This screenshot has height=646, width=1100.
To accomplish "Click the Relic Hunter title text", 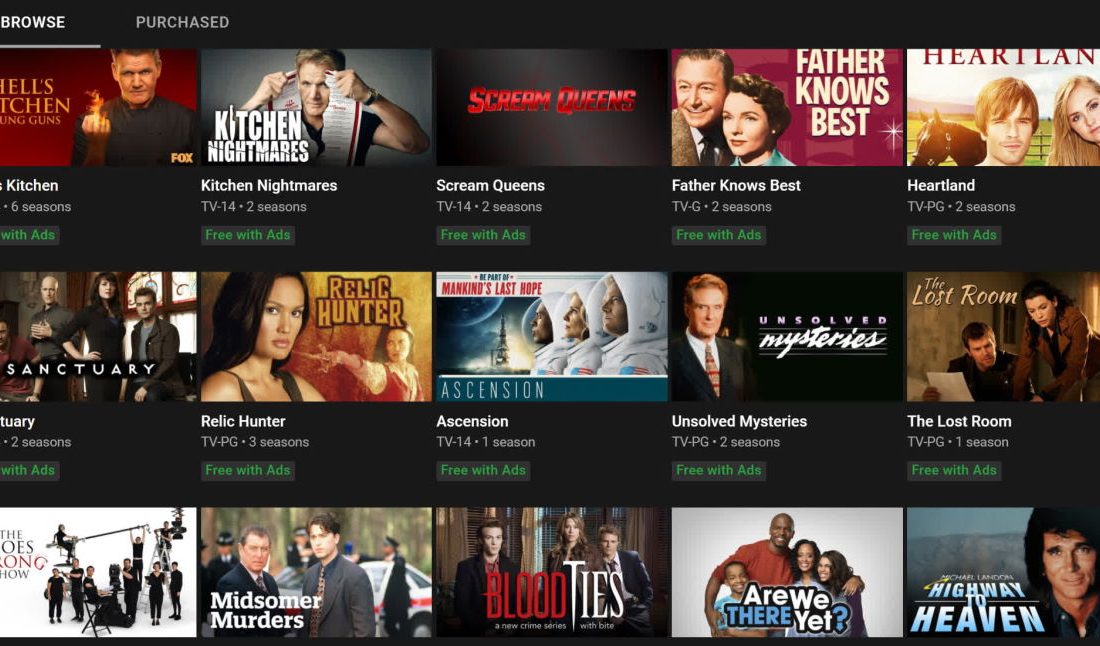I will coord(243,422).
